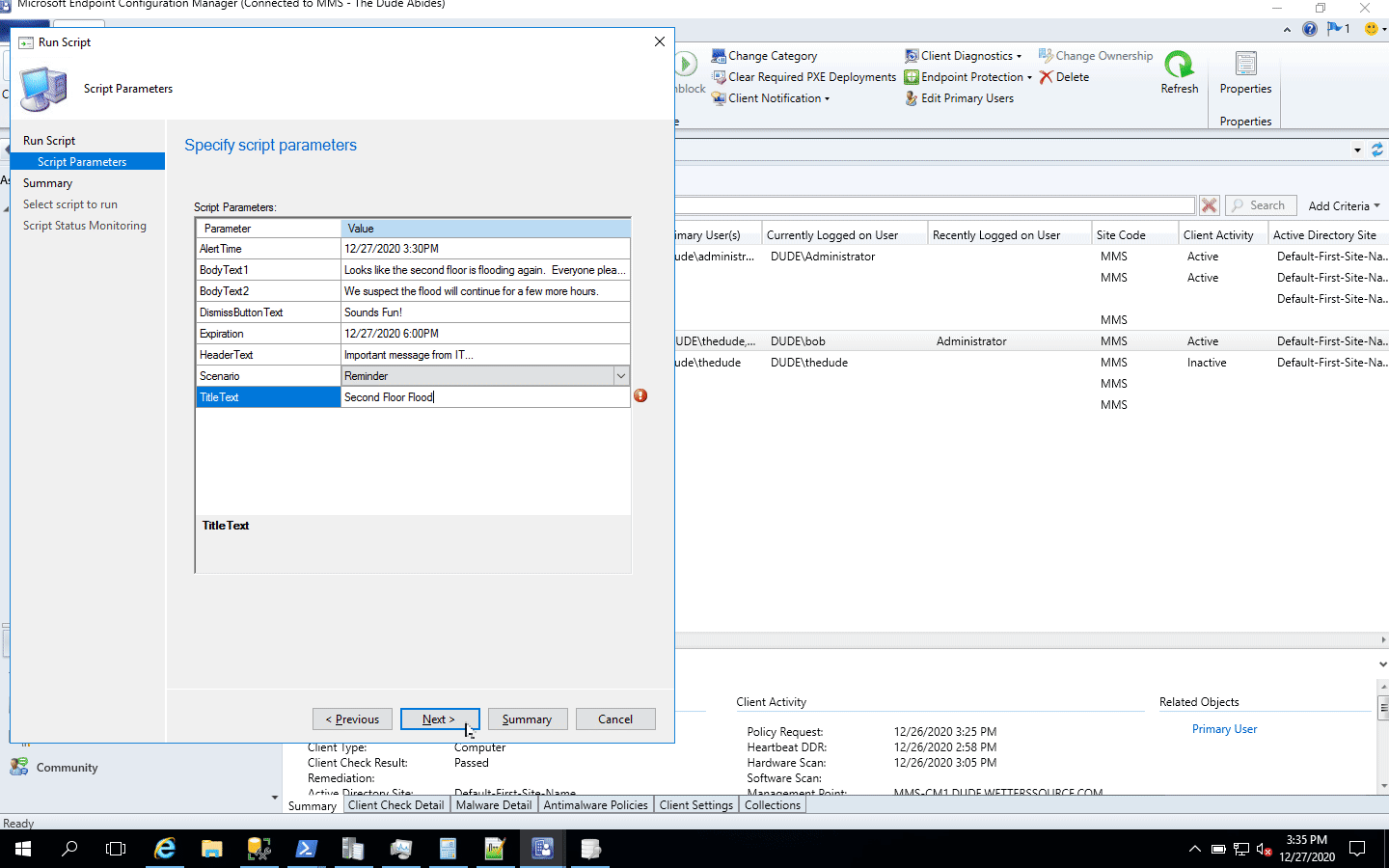Open the Client Settings tab
Image resolution: width=1389 pixels, height=868 pixels.
696,805
